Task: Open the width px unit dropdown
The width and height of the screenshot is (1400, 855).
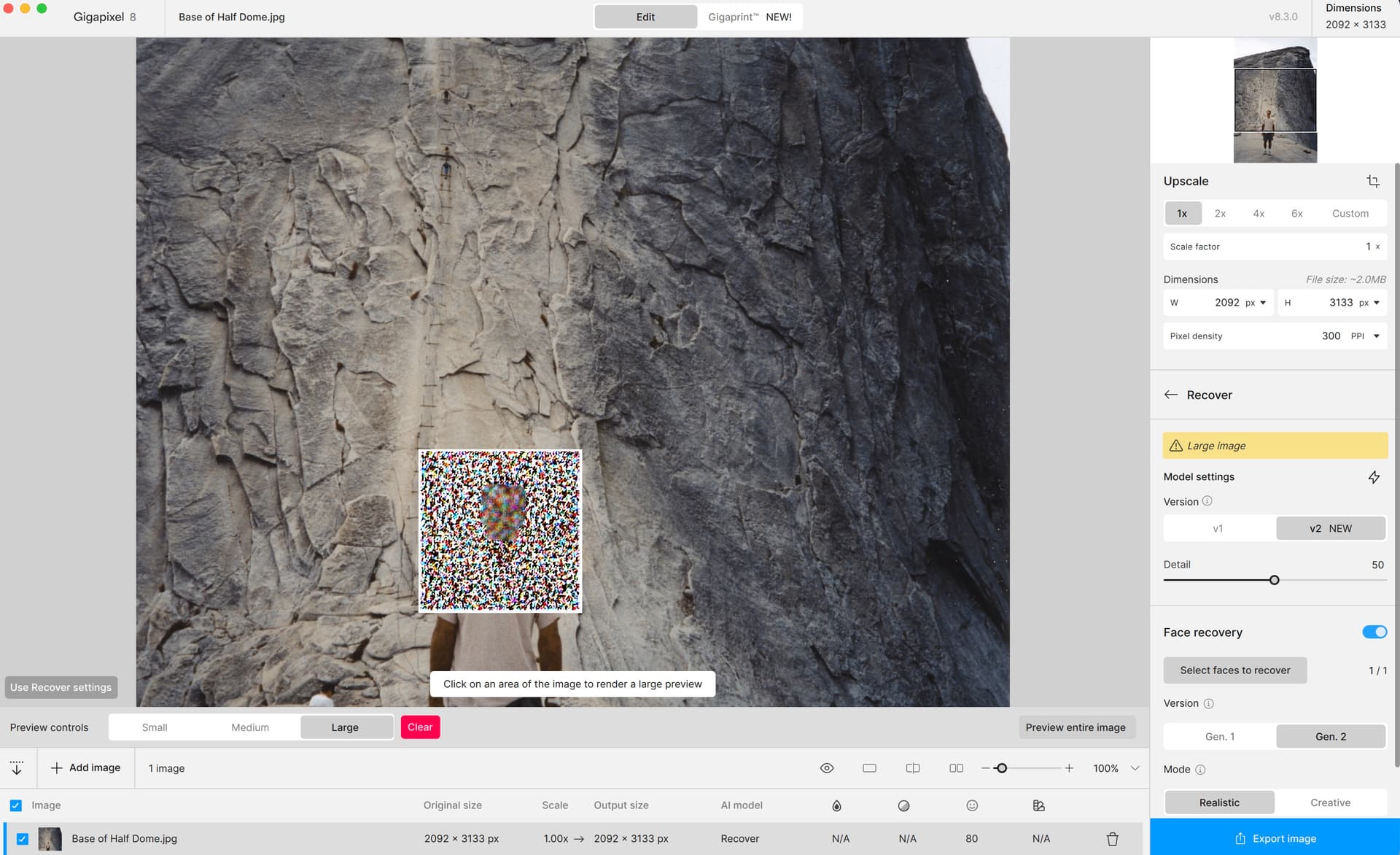Action: pyautogui.click(x=1256, y=303)
